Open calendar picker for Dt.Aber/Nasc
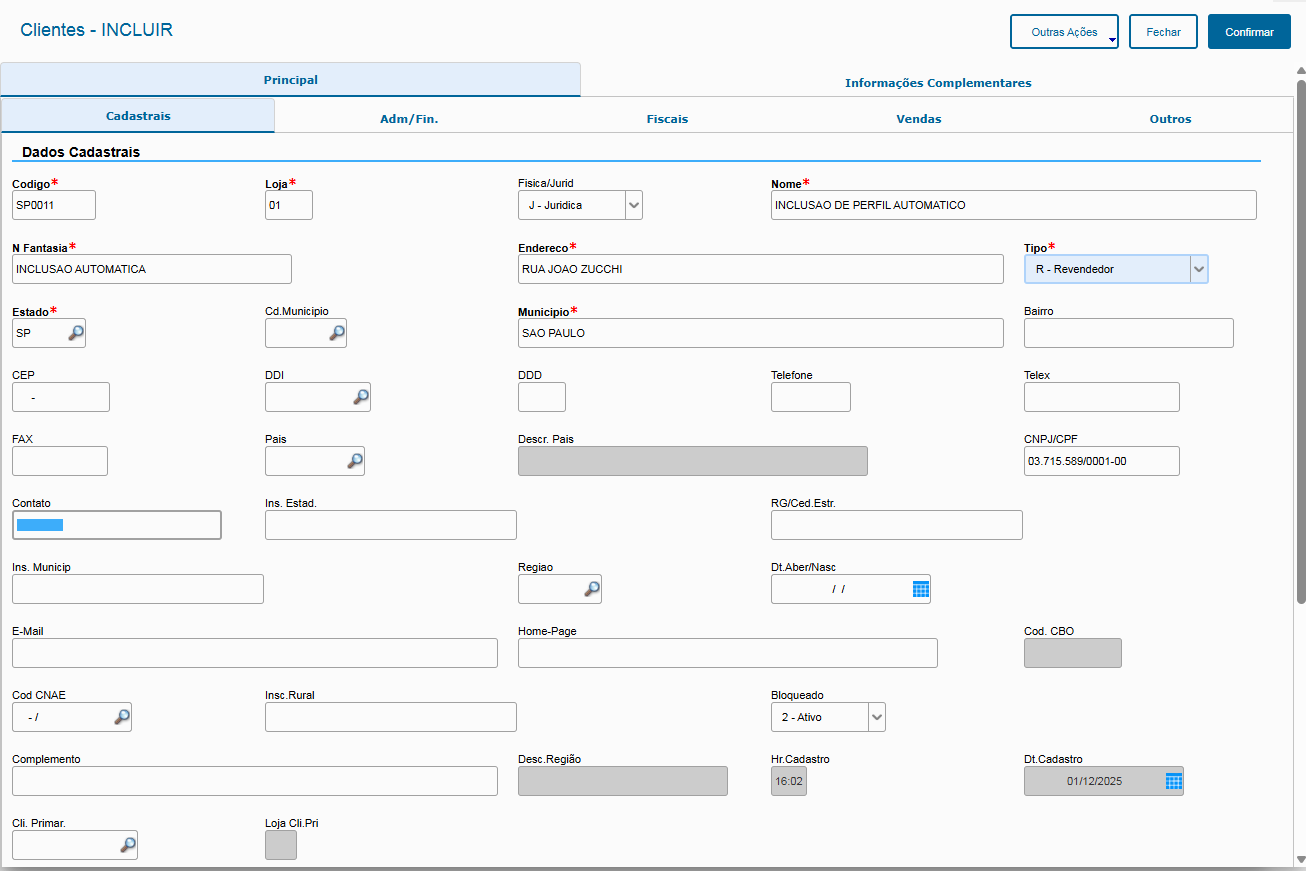This screenshot has height=871, width=1306. click(921, 589)
